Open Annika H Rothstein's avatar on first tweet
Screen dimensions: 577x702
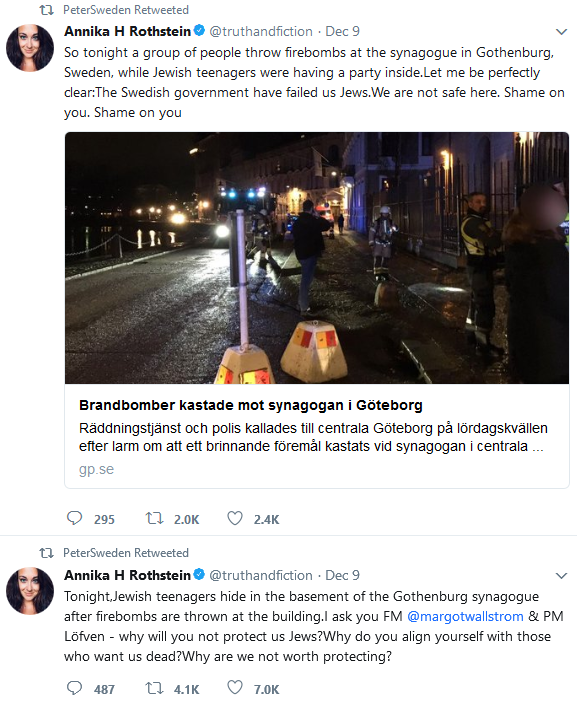pyautogui.click(x=30, y=48)
